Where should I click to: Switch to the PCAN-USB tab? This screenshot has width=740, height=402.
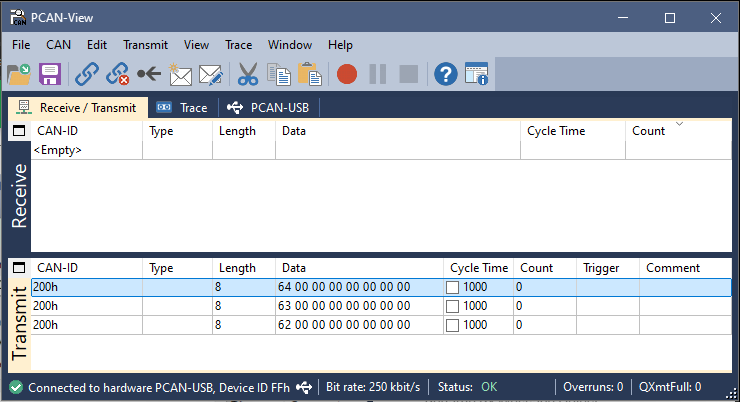269,108
